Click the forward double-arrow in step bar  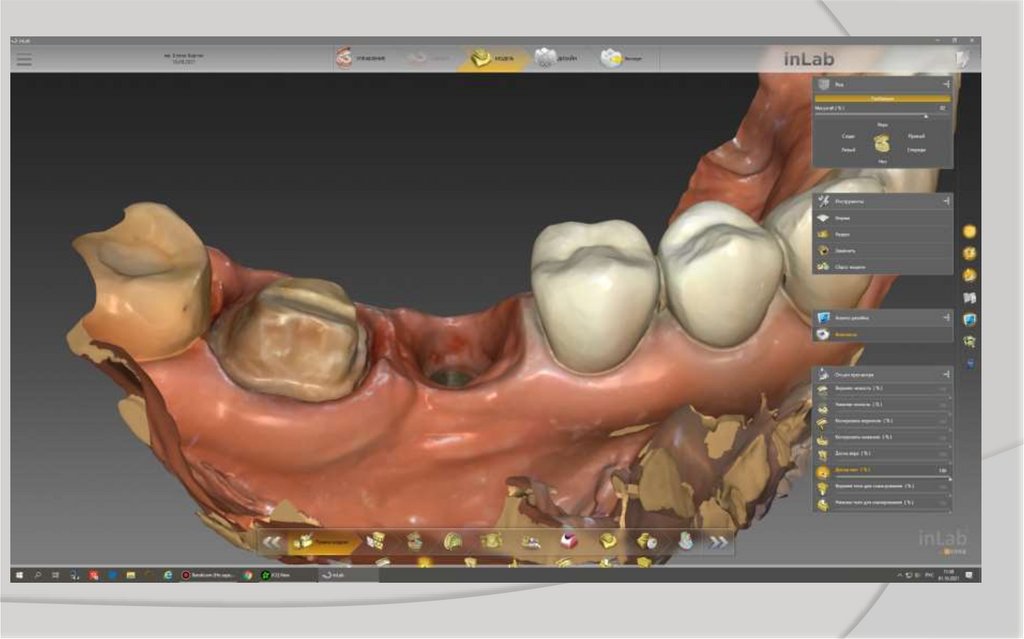pyautogui.click(x=718, y=542)
